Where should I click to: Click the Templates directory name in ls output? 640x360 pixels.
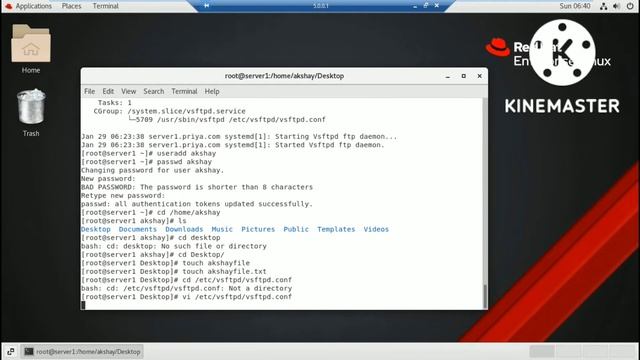coord(336,229)
